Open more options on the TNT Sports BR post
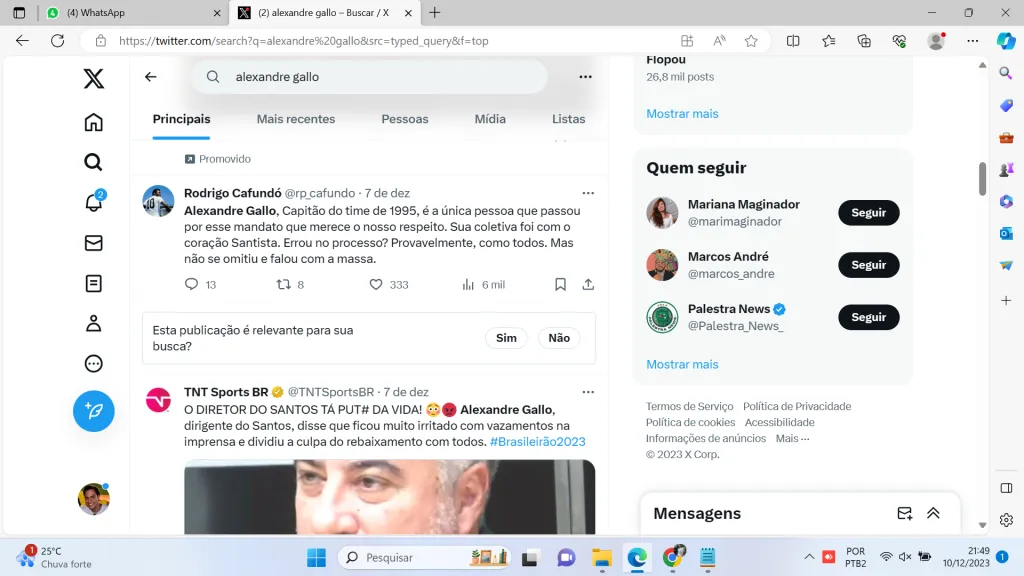Viewport: 1024px width, 576px height. [588, 392]
